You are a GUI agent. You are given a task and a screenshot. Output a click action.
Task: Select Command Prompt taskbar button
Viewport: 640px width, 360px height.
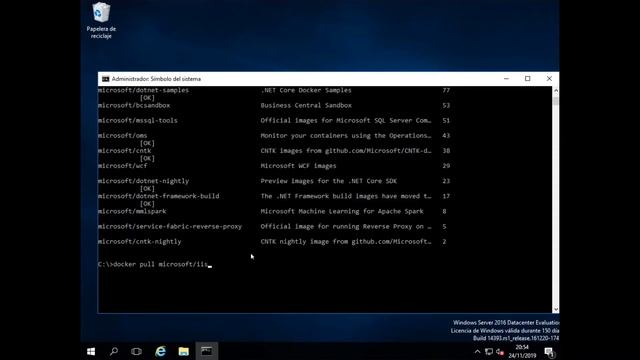click(x=207, y=351)
